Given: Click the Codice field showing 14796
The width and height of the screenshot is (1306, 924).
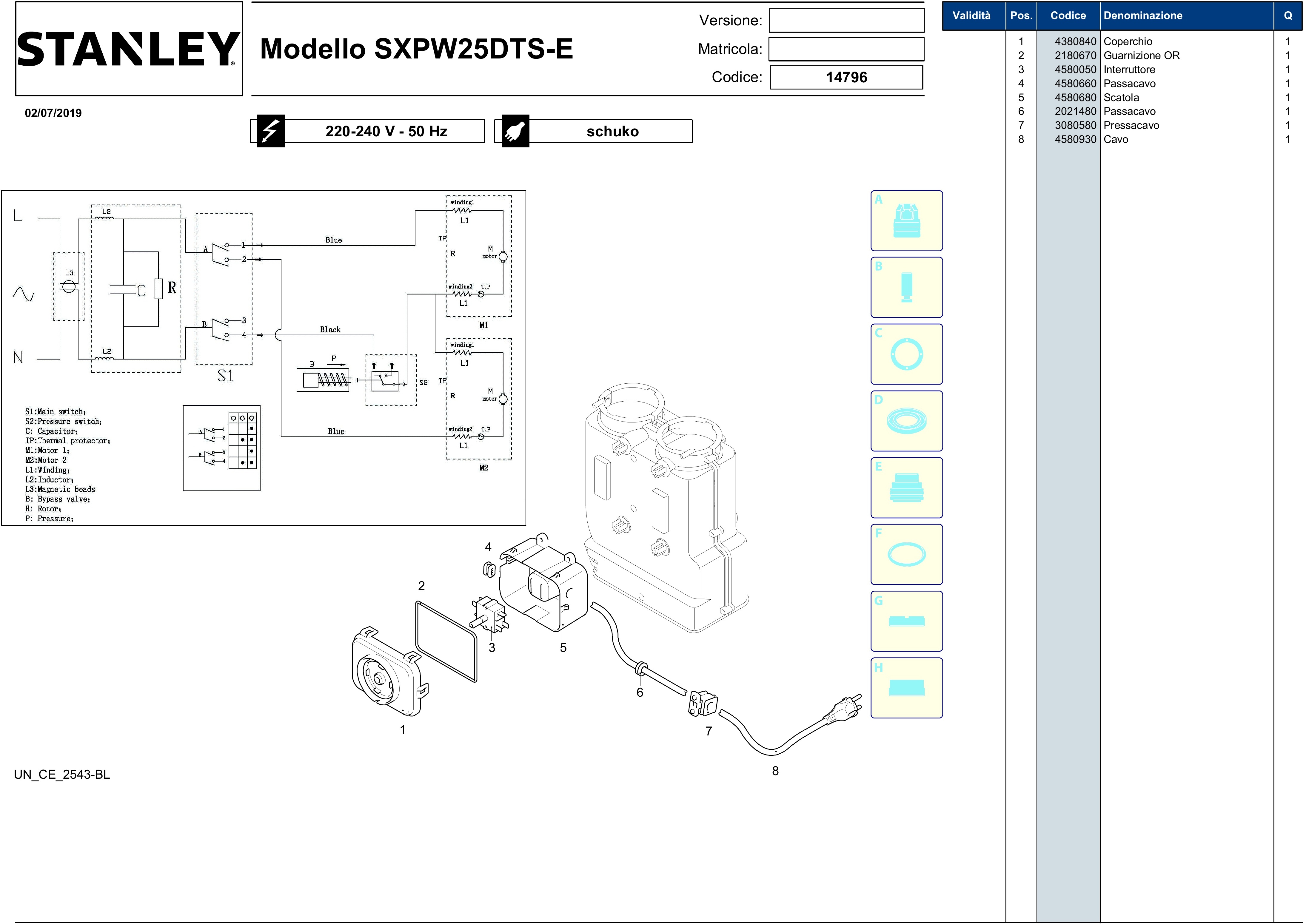Looking at the screenshot, I should click(846, 77).
